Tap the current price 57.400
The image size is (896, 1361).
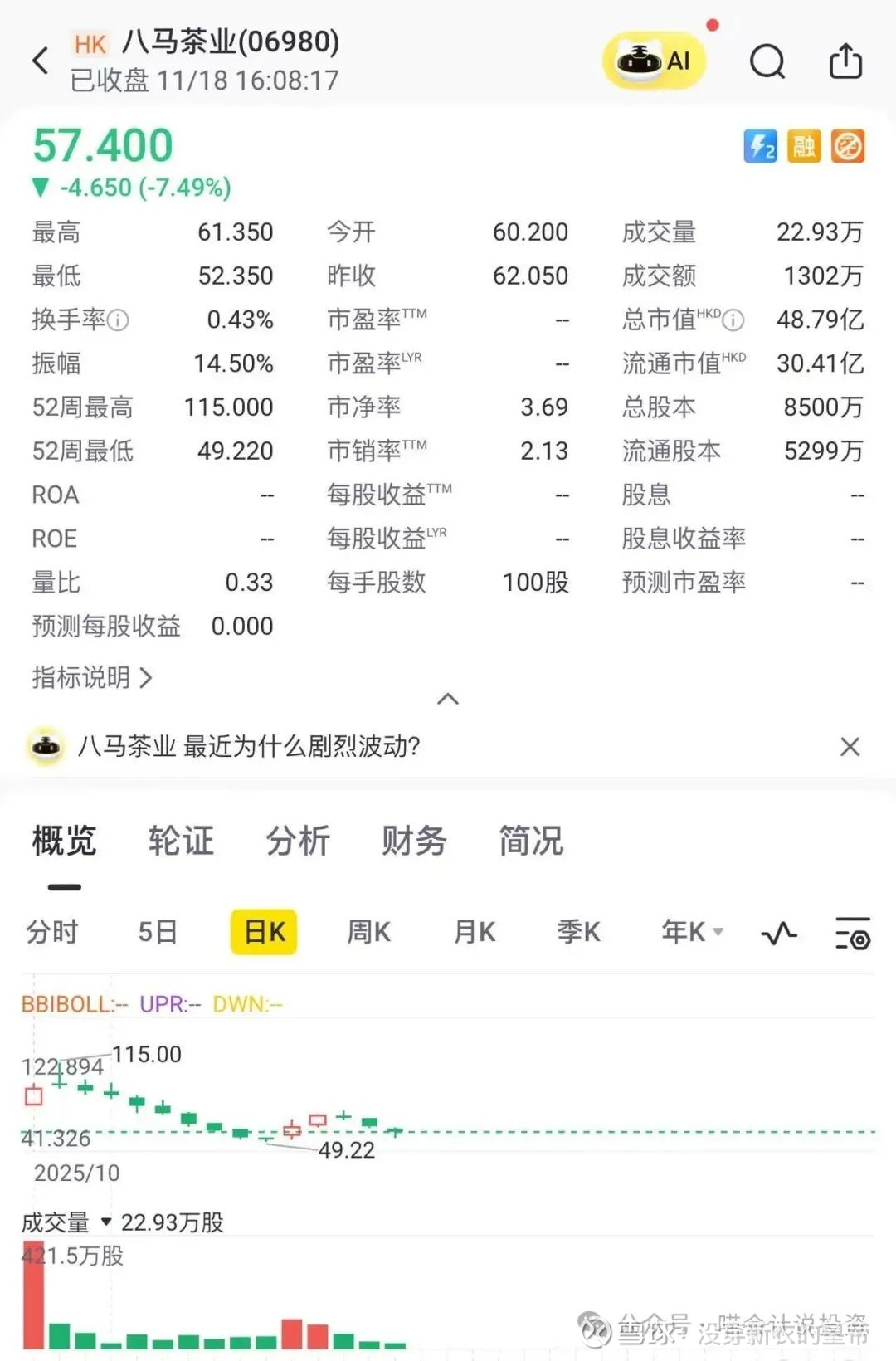103,146
